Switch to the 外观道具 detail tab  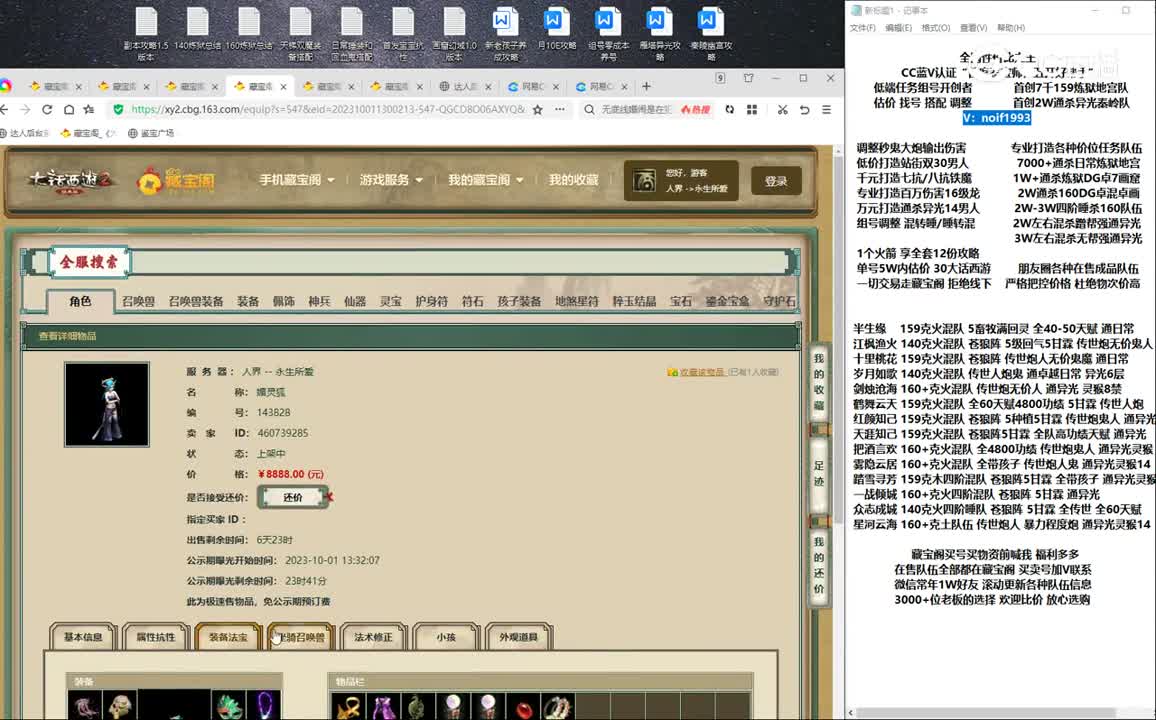(518, 637)
